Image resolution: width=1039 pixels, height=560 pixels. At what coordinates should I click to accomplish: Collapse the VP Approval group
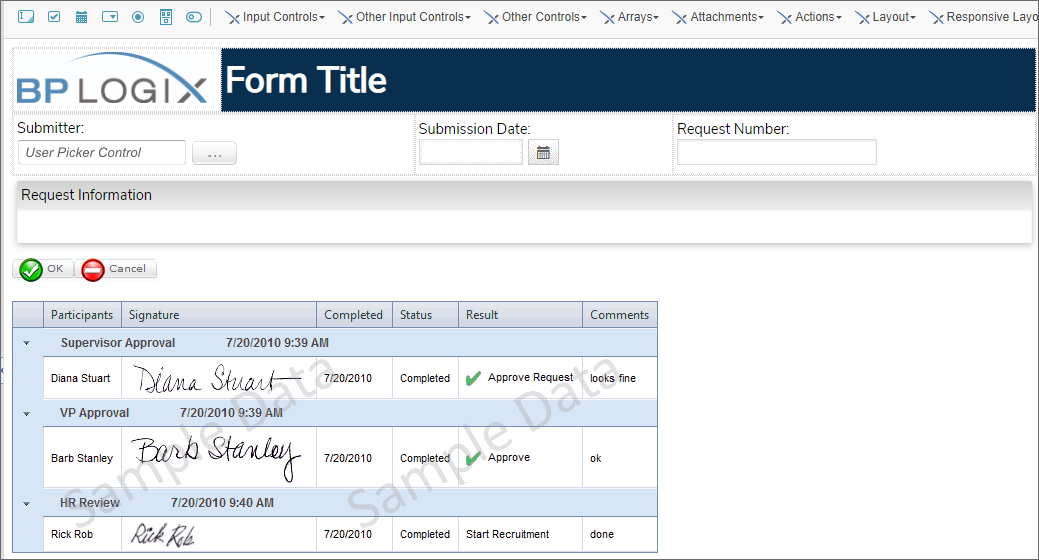point(27,413)
